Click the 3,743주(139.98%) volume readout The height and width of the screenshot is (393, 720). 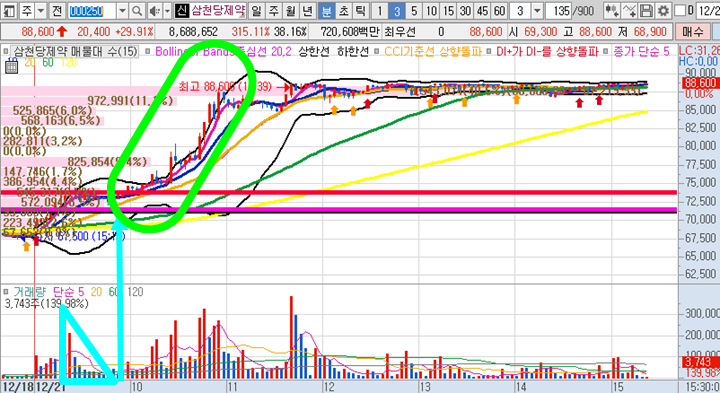pyautogui.click(x=46, y=303)
